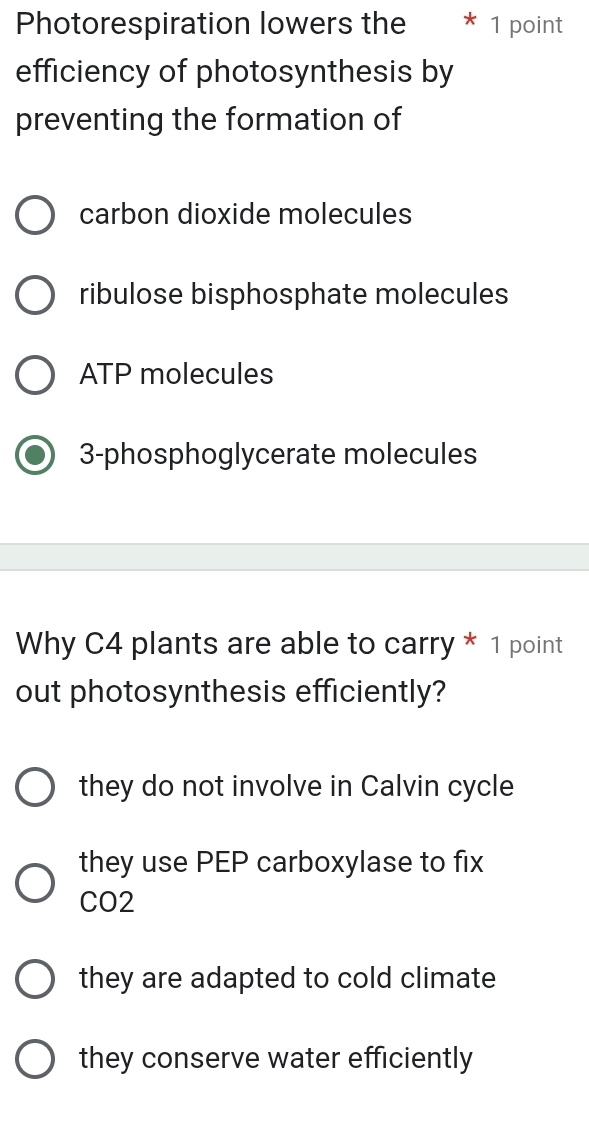Click the ATP molecules answer label text
The height and width of the screenshot is (1124, 589).
click(x=175, y=375)
